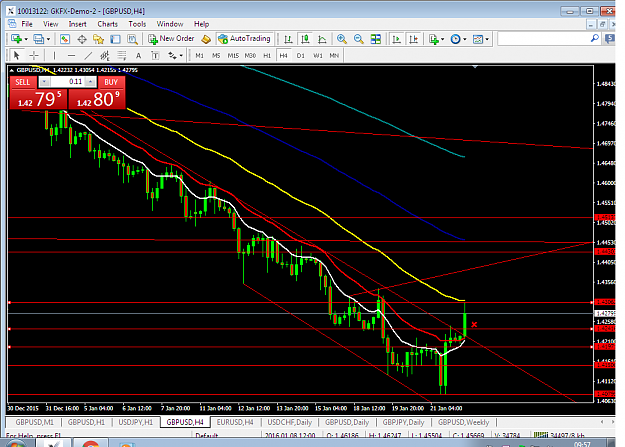Select the W1 timeframe button

click(x=317, y=56)
